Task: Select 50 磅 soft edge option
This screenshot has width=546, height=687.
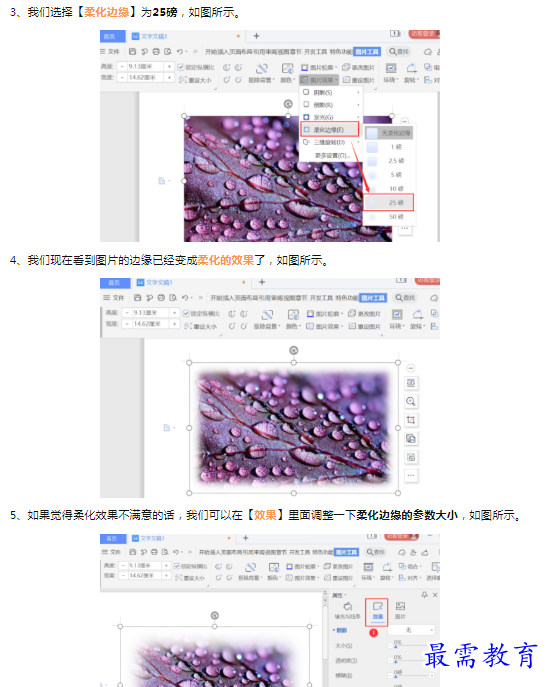Action: pyautogui.click(x=390, y=216)
